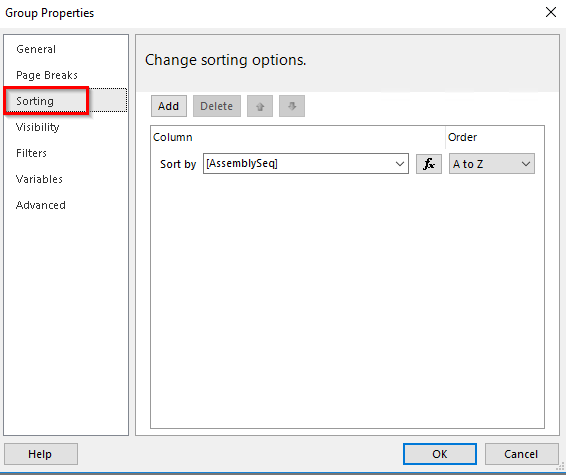Confirm changes with OK
The image size is (566, 475).
point(440,454)
